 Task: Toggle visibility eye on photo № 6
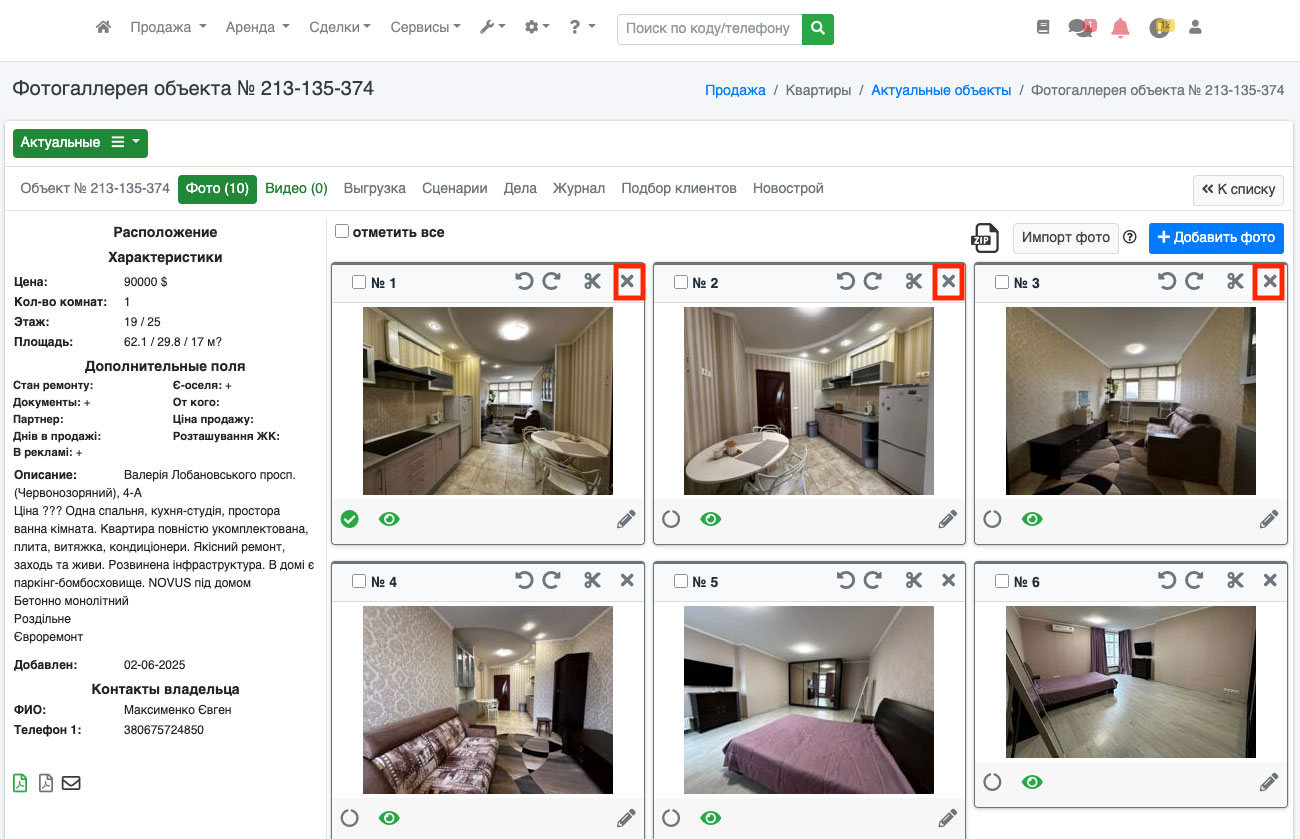[1032, 782]
